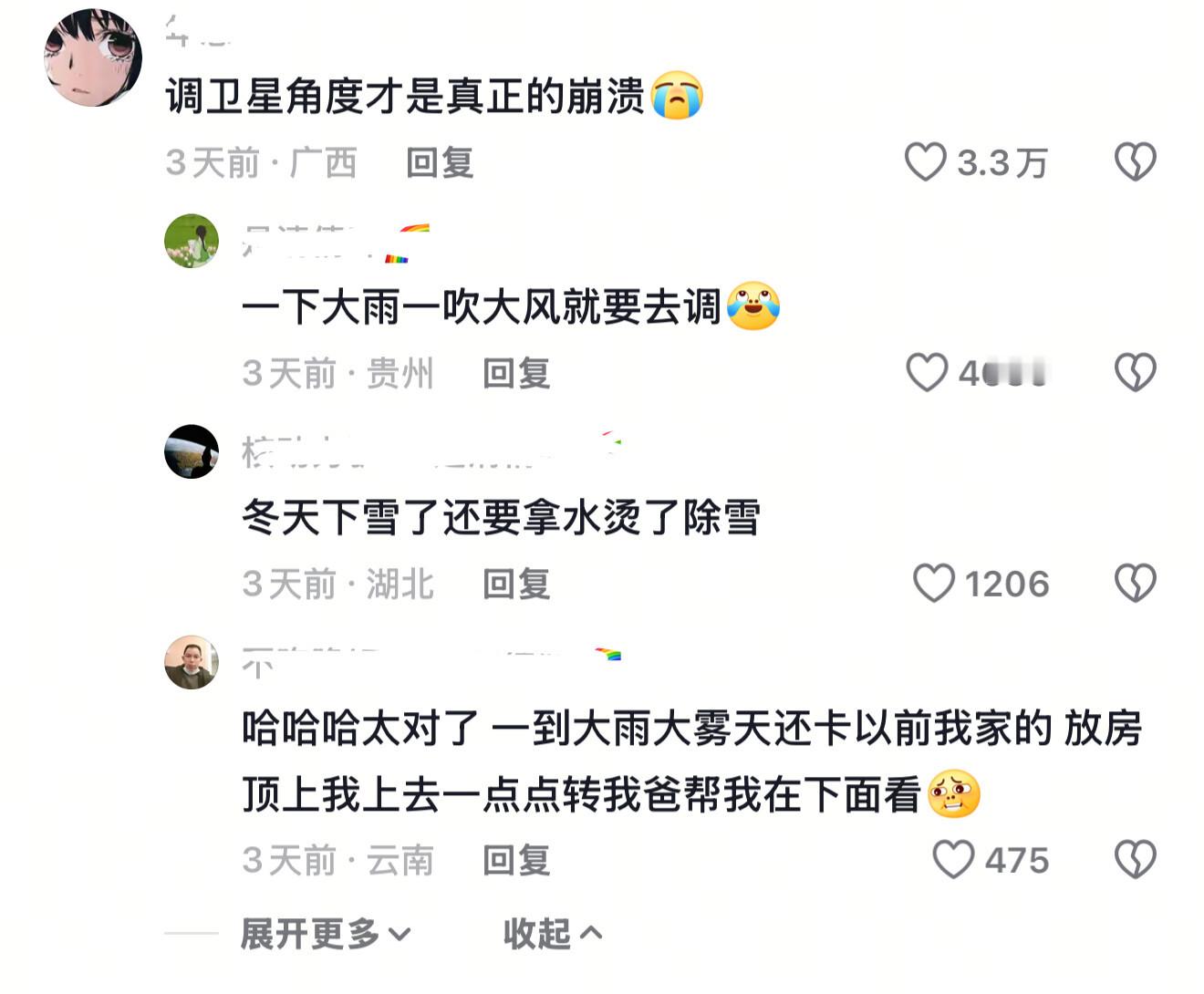
Task: Collapse replies using 收起
Action: (x=553, y=934)
